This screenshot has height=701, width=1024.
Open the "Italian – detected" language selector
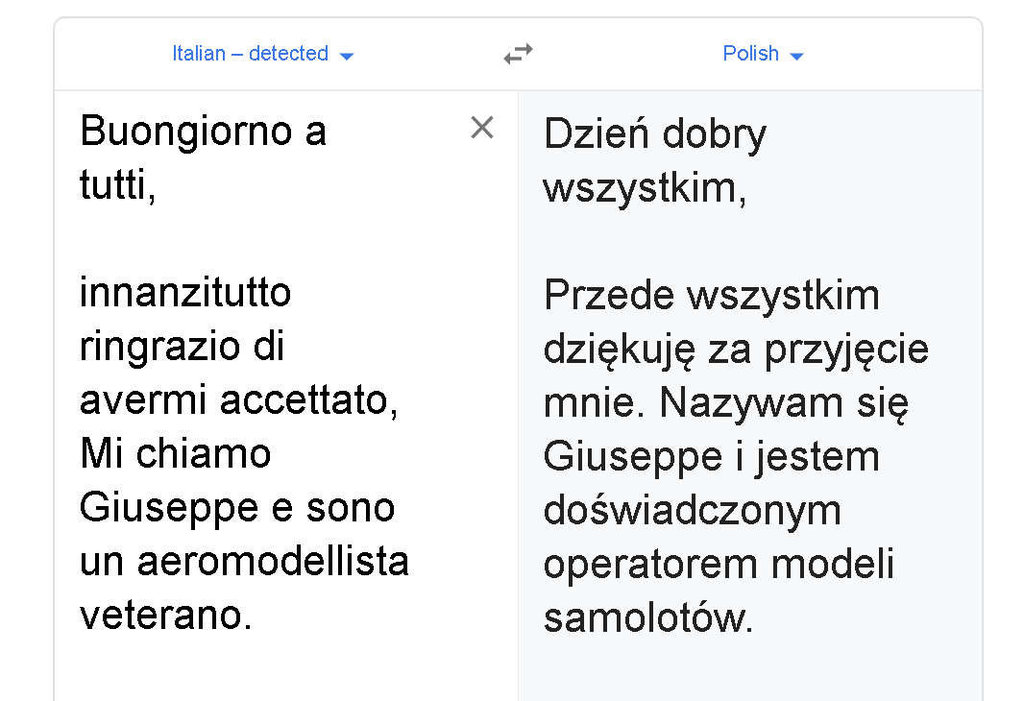point(250,54)
